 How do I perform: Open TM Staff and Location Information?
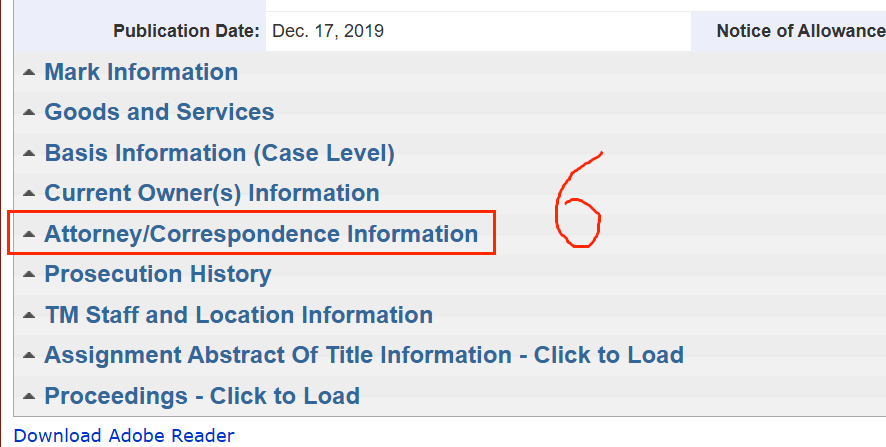click(239, 315)
